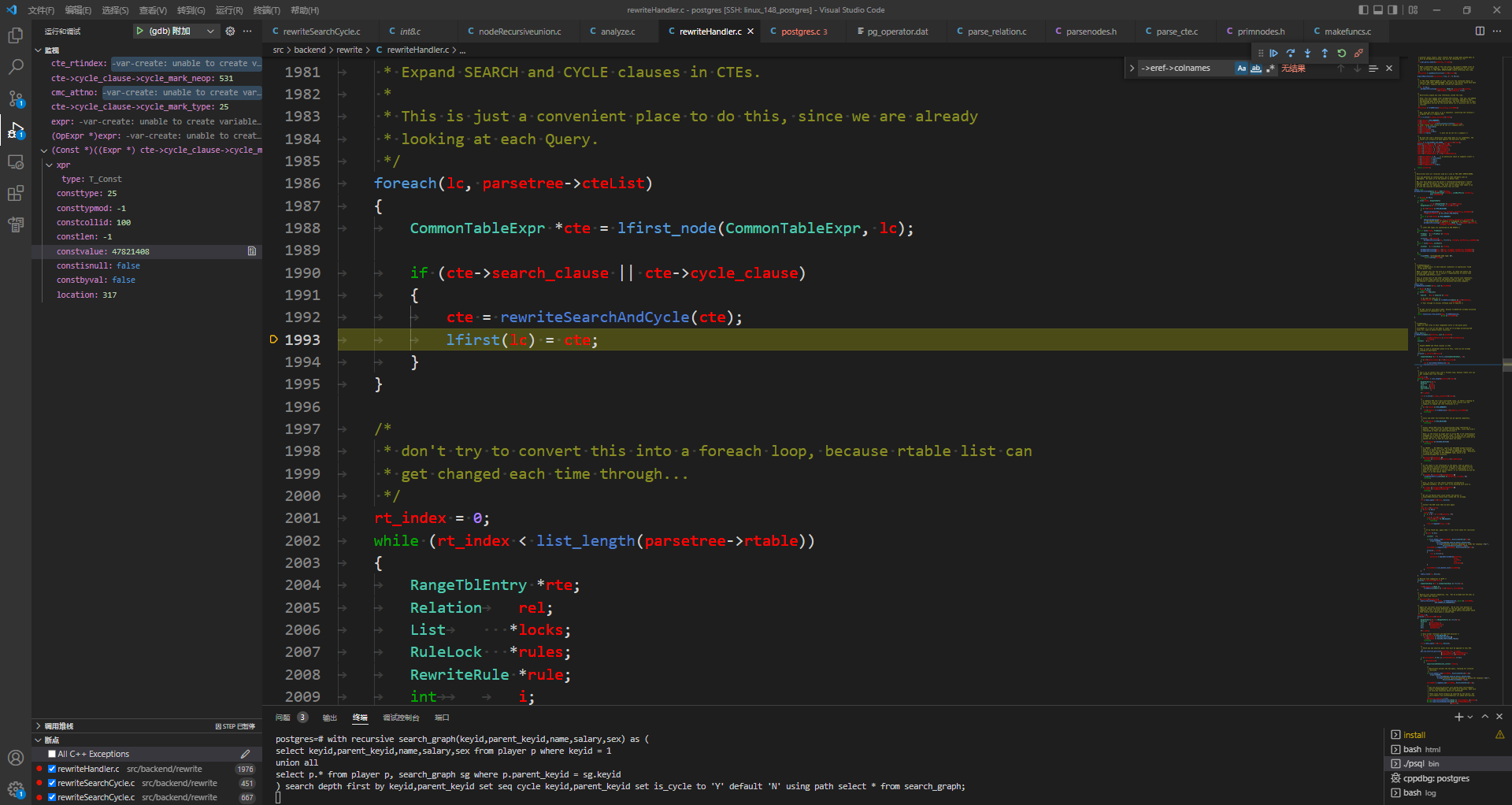Image resolution: width=1512 pixels, height=805 pixels.
Task: Open debug view more actions ellipsis
Action: (x=247, y=31)
